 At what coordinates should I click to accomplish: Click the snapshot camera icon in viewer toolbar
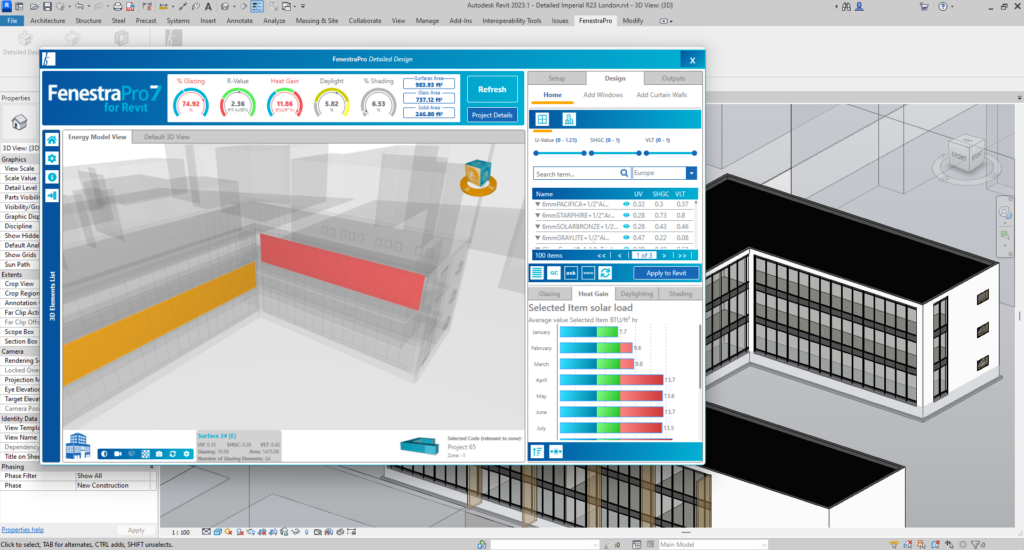(159, 453)
